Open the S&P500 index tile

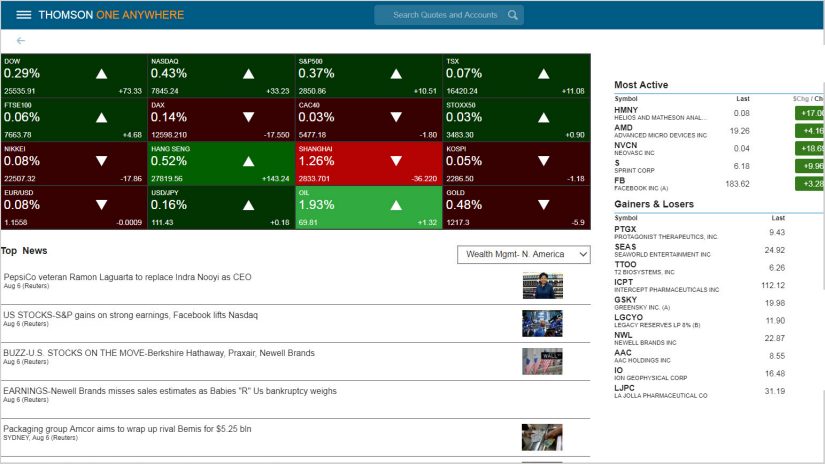click(369, 75)
